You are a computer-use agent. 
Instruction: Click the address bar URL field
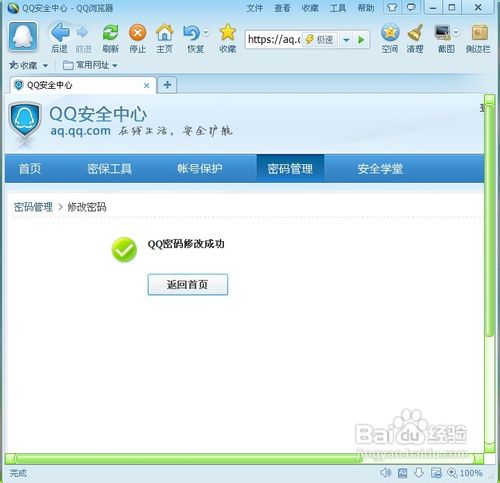(x=274, y=40)
